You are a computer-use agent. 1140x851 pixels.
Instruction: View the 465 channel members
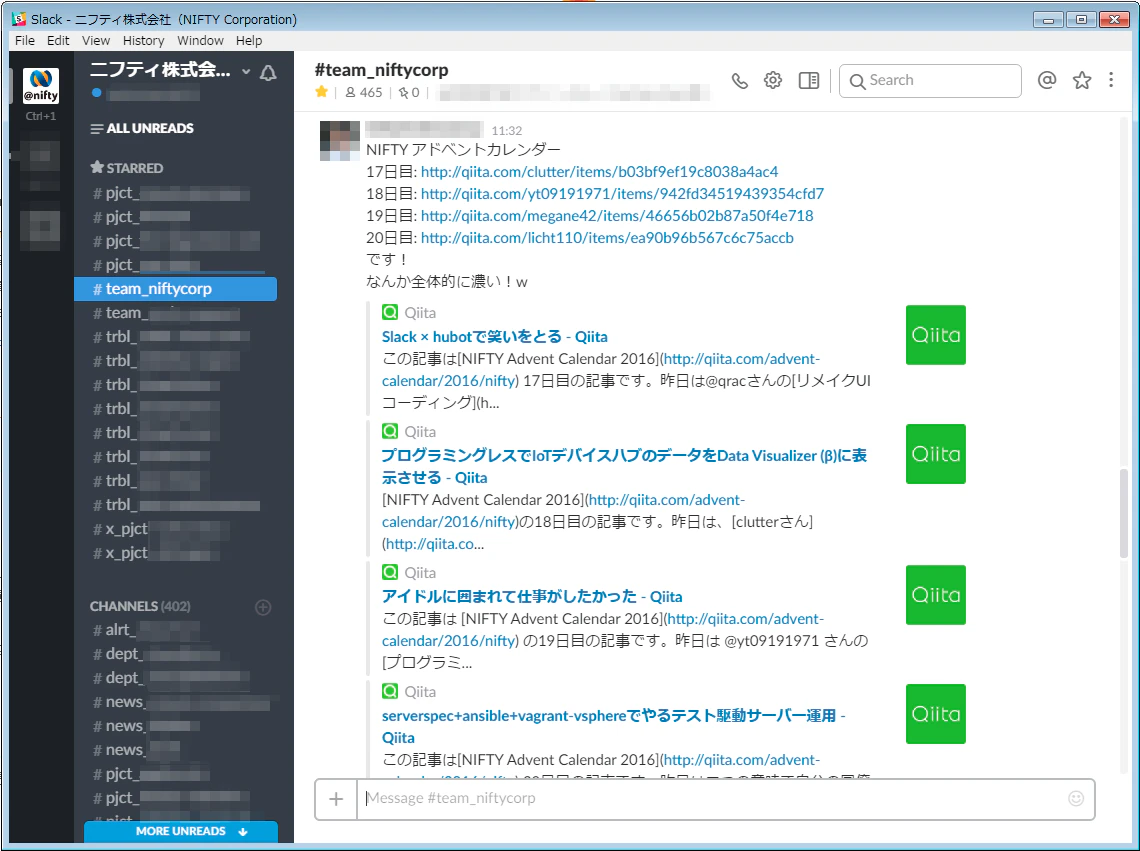tap(364, 92)
